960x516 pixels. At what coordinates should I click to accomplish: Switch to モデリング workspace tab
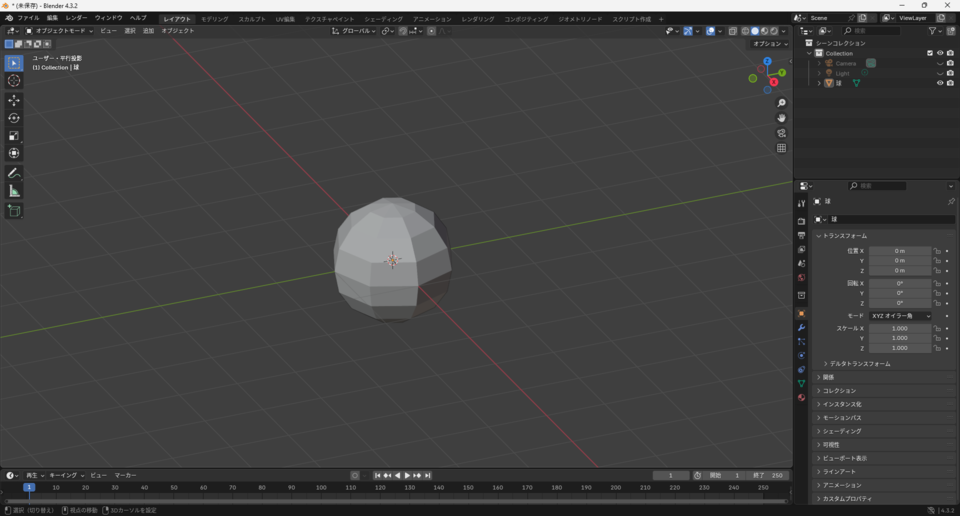[215, 19]
